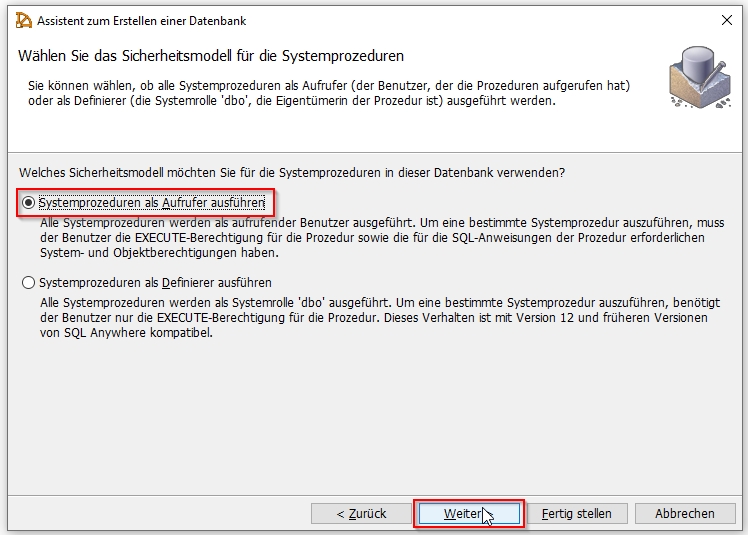Click the heading 'Wählen Sie das Sicherheitsmodell'

211,56
